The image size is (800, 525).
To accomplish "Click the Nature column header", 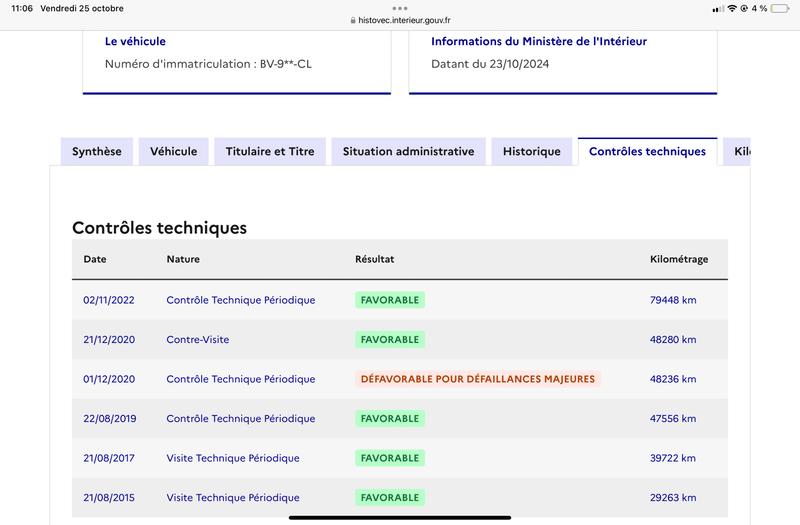I will (183, 259).
